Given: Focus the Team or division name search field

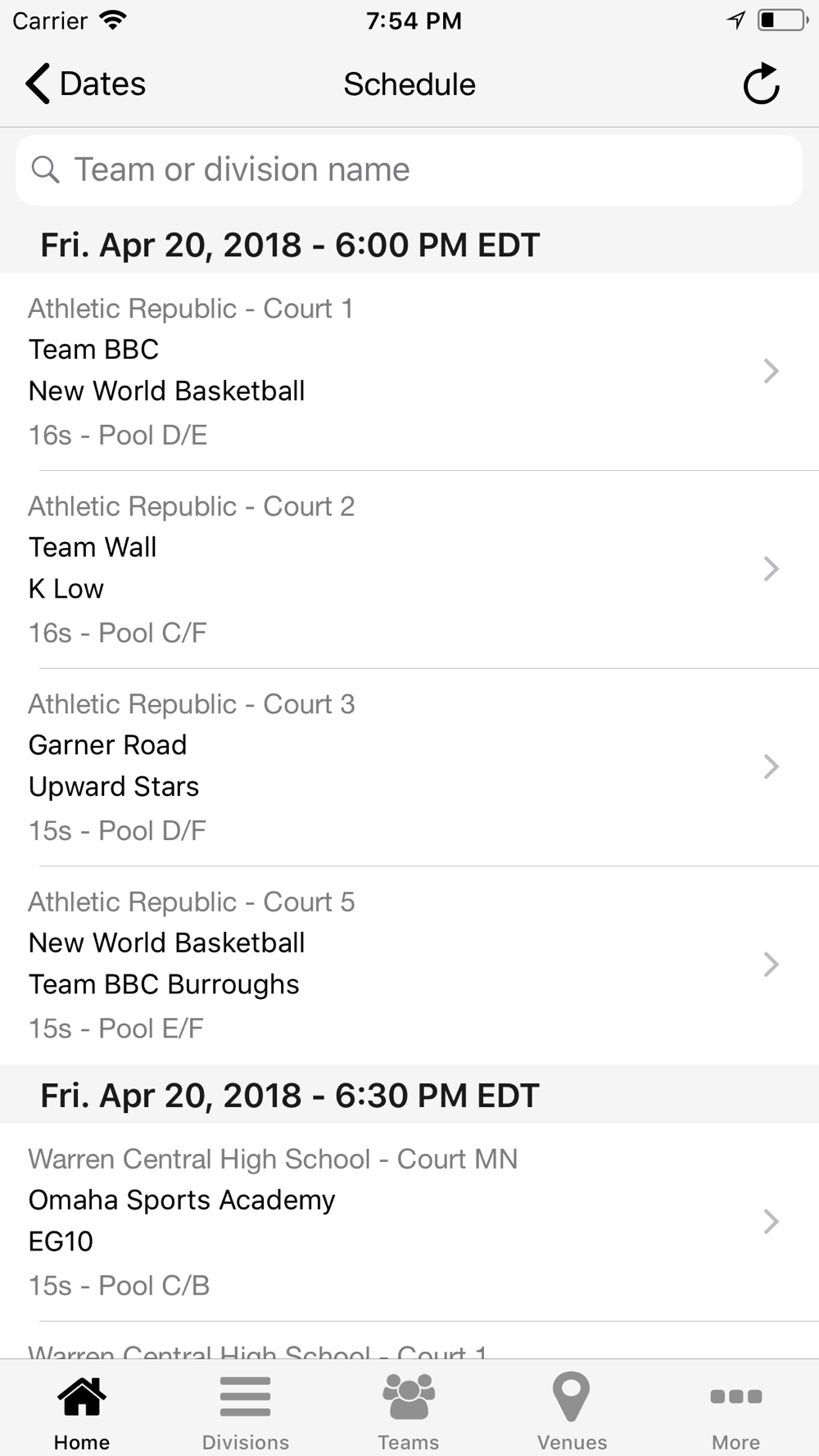Looking at the screenshot, I should pyautogui.click(x=409, y=170).
